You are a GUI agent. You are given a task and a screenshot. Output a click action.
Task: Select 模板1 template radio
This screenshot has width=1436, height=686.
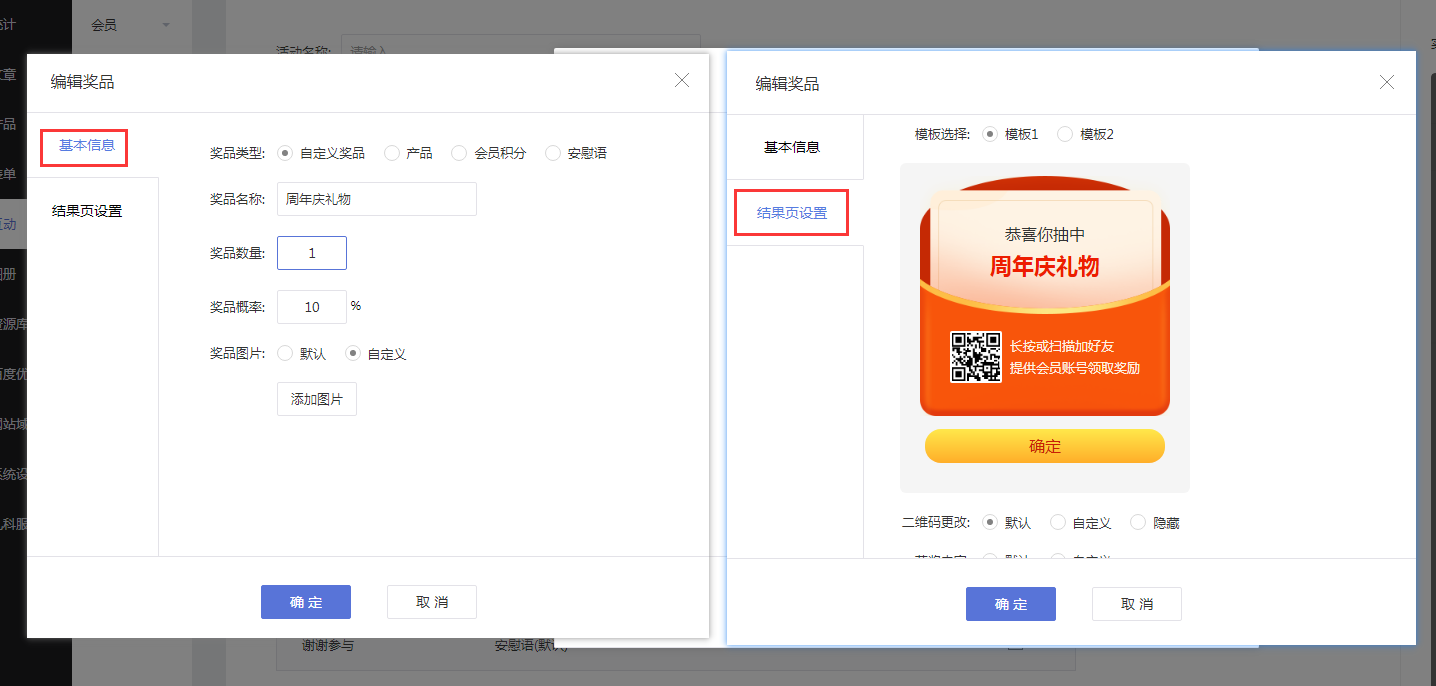coord(990,133)
